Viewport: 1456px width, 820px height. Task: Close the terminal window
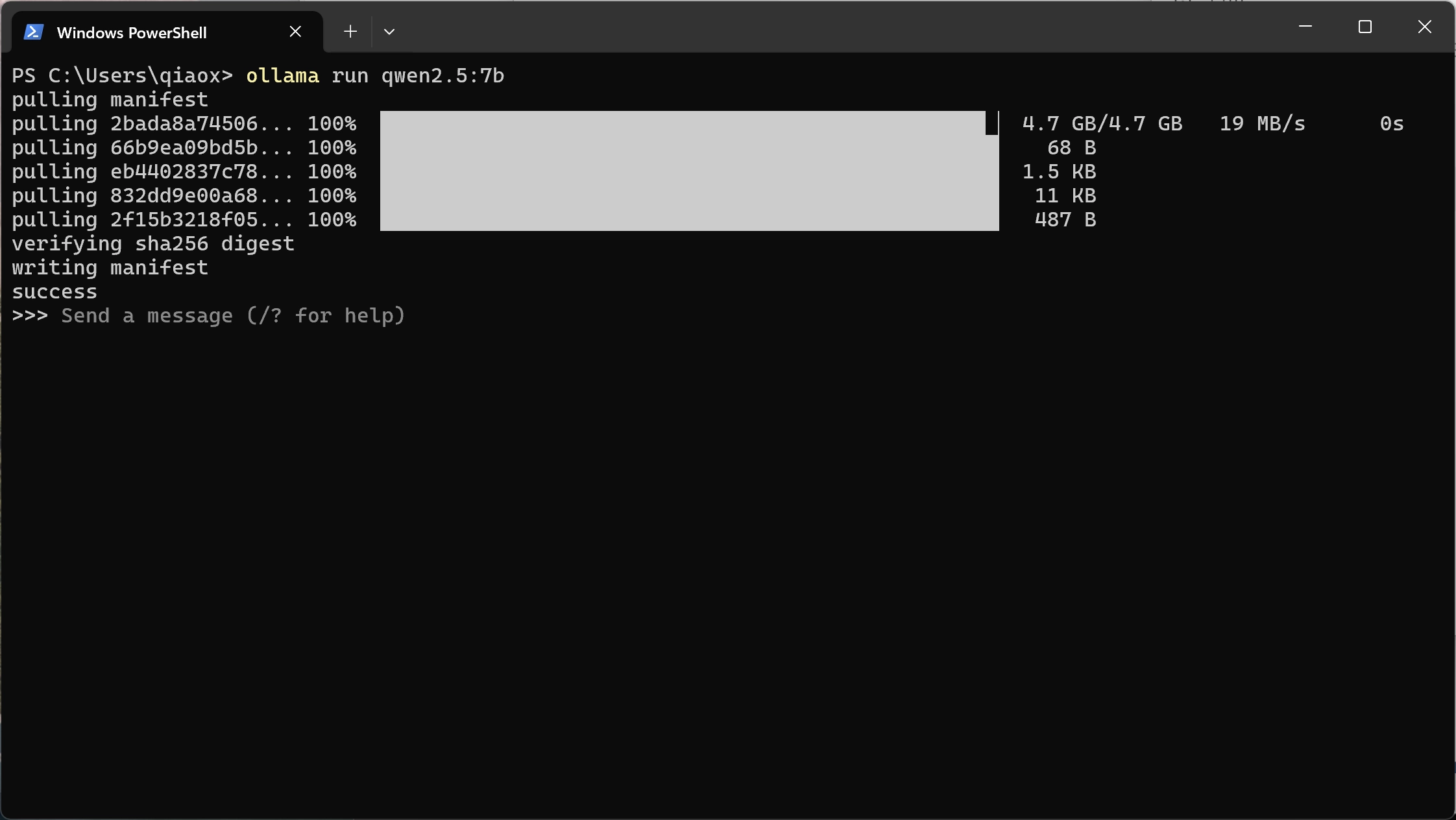[1425, 27]
